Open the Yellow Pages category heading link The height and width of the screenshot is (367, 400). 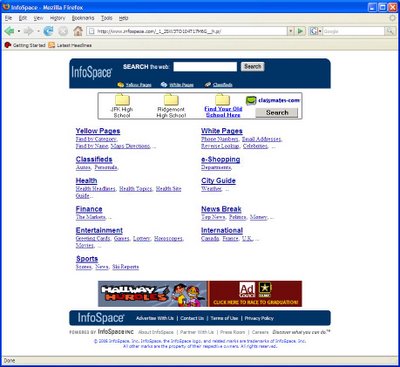click(x=98, y=131)
